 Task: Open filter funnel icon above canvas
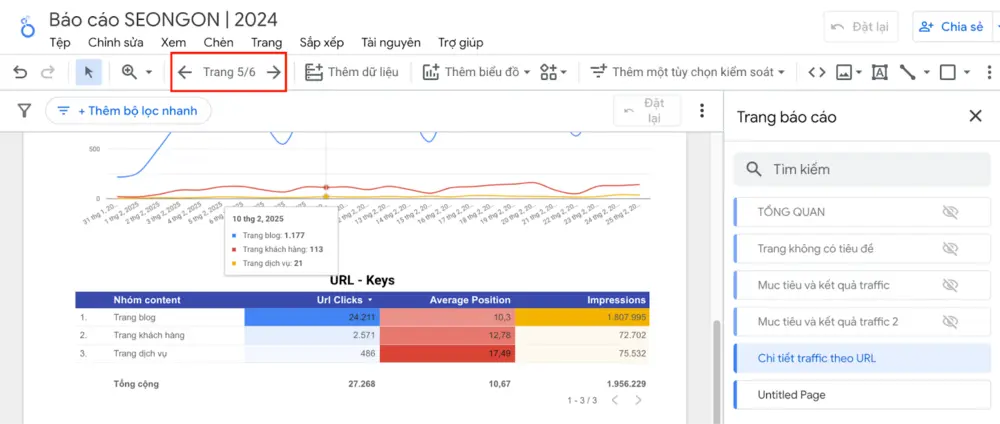pos(24,111)
